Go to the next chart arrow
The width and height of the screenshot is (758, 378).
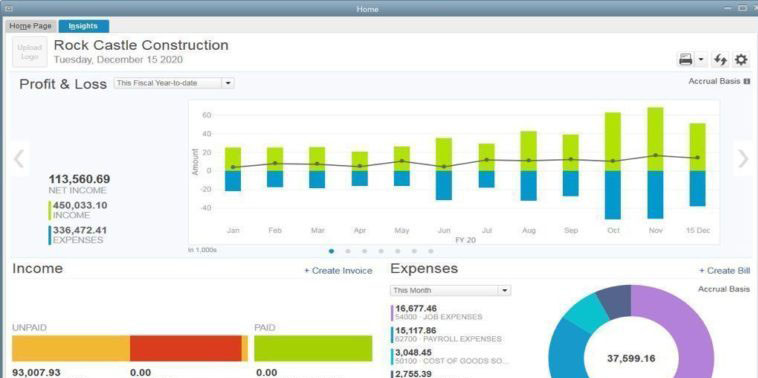tap(743, 159)
